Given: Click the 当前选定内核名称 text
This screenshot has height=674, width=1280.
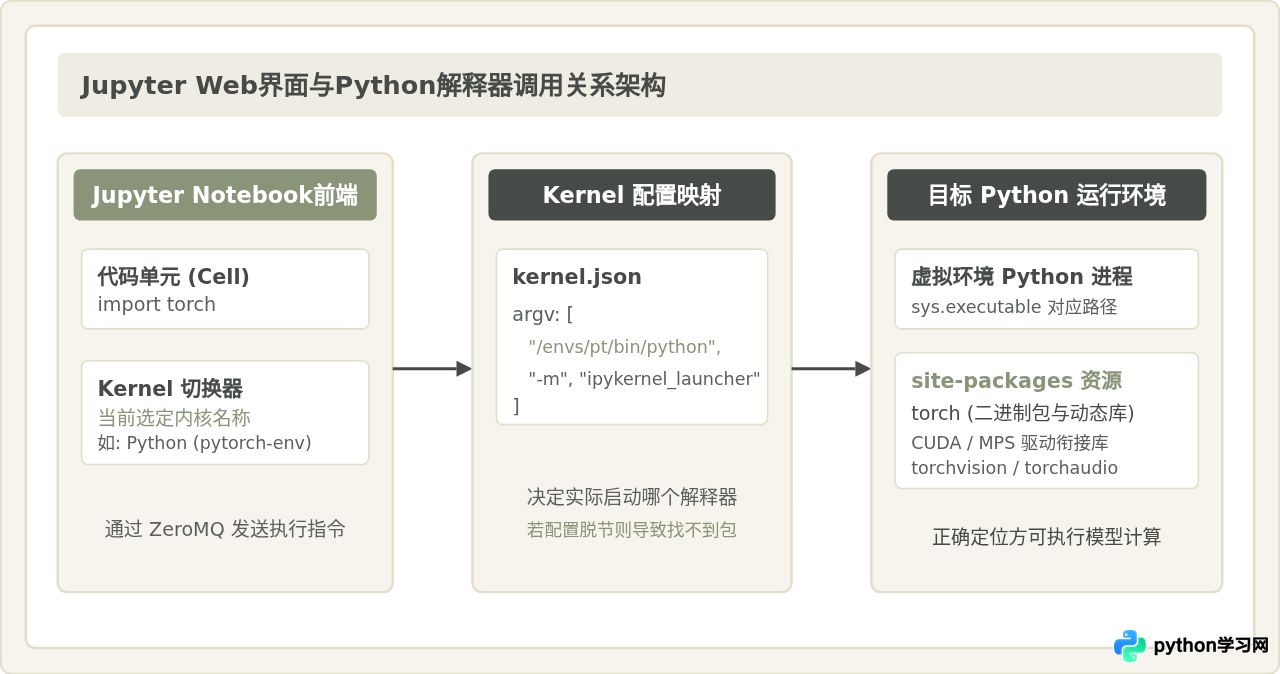Looking at the screenshot, I should pos(174,418).
